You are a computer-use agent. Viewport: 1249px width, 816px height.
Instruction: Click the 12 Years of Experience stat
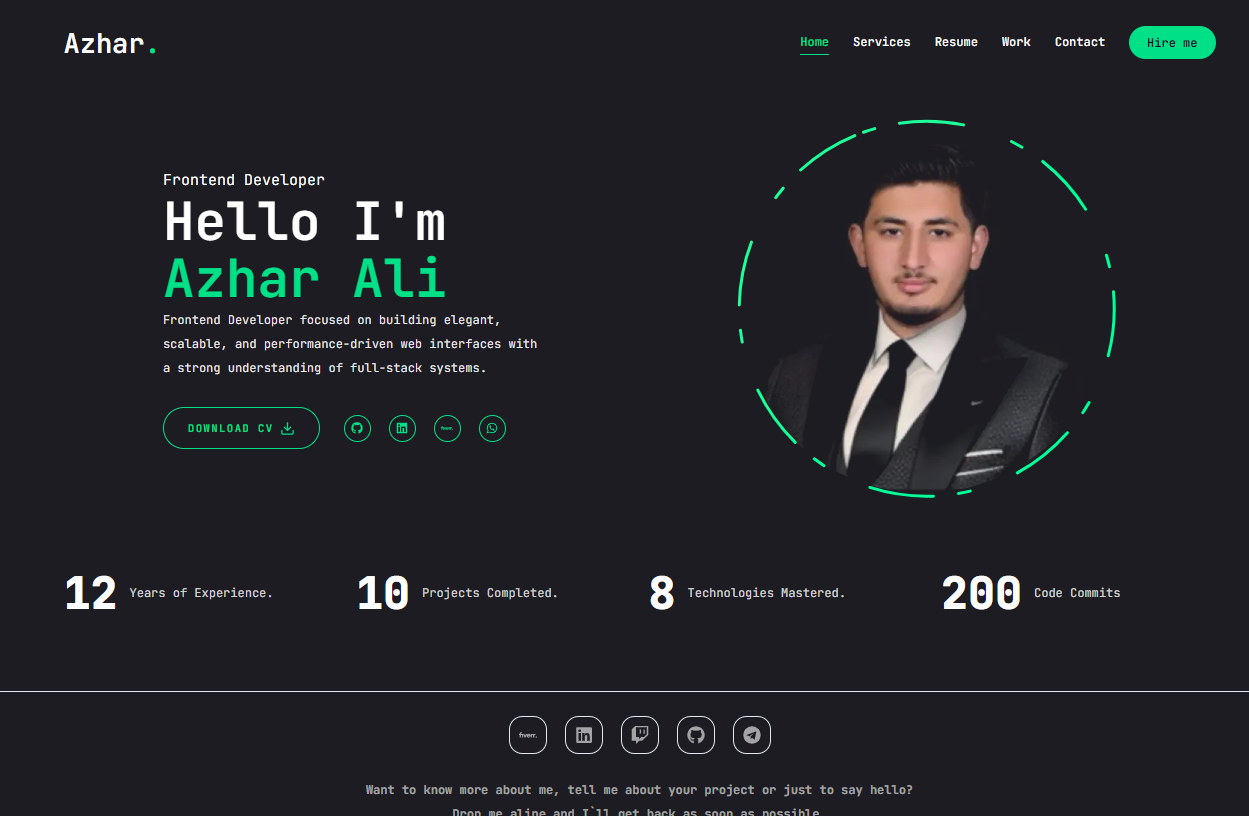coord(168,593)
